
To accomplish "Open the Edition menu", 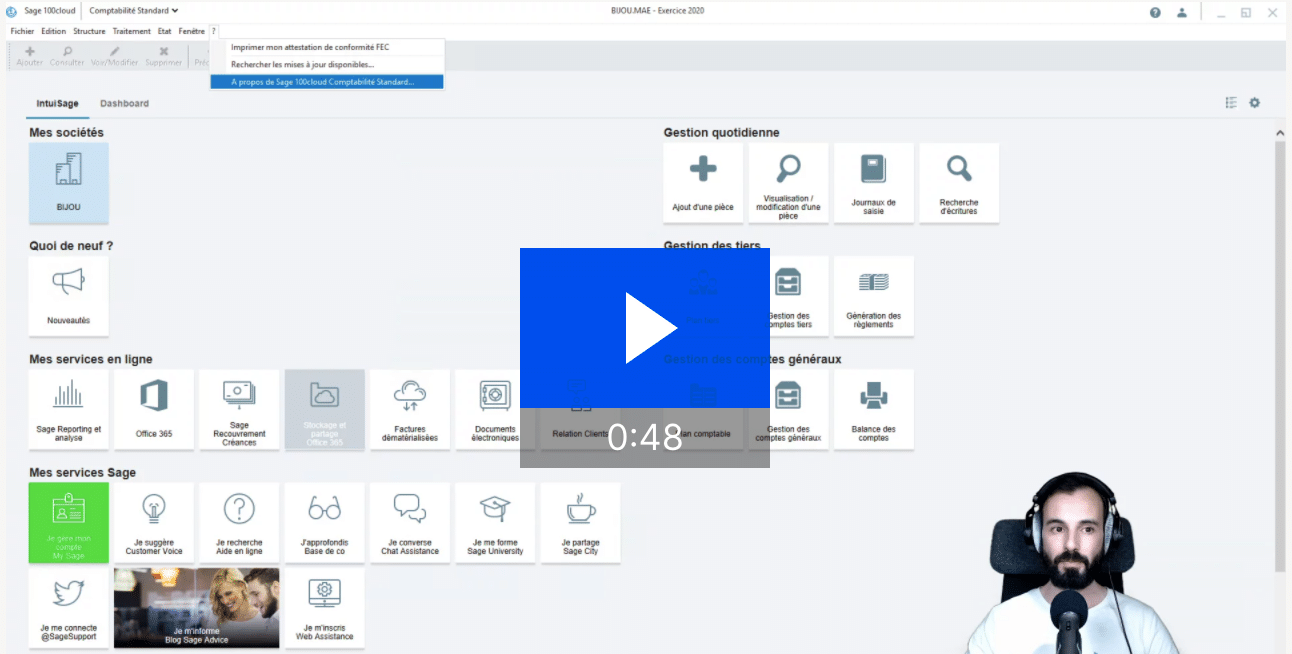I will click(54, 31).
